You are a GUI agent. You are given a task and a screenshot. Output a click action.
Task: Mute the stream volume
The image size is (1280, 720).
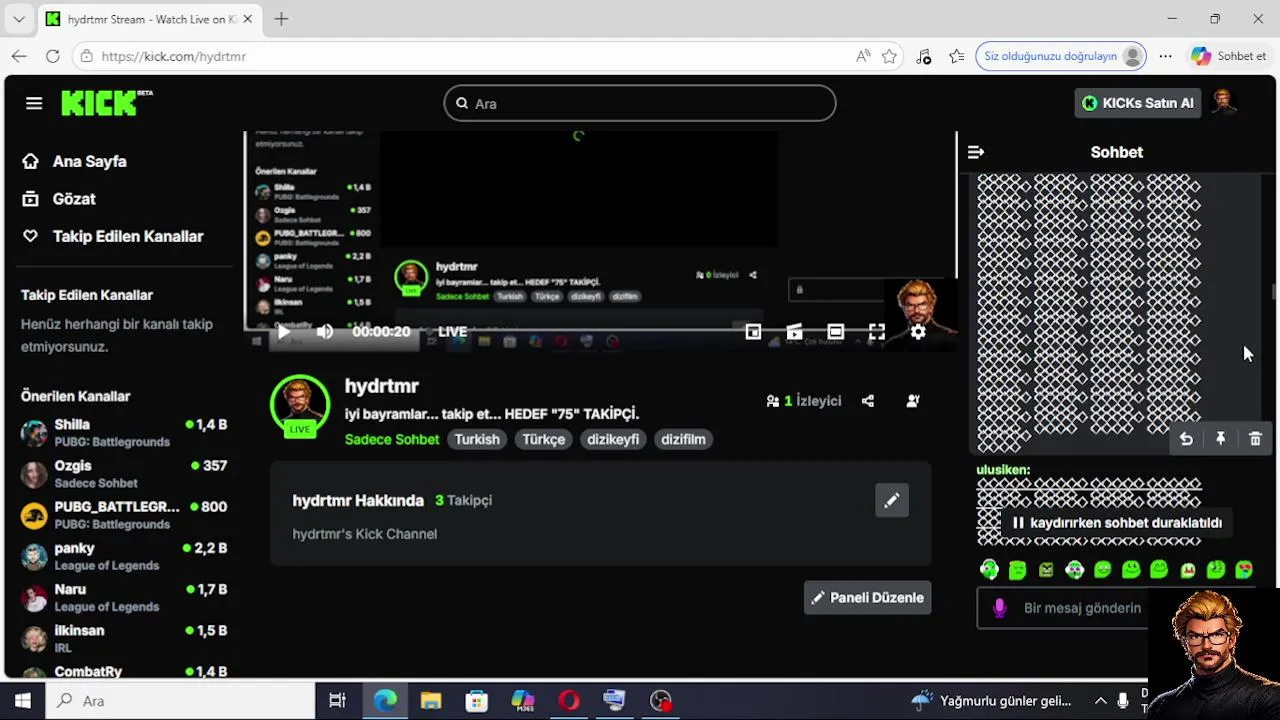325,332
